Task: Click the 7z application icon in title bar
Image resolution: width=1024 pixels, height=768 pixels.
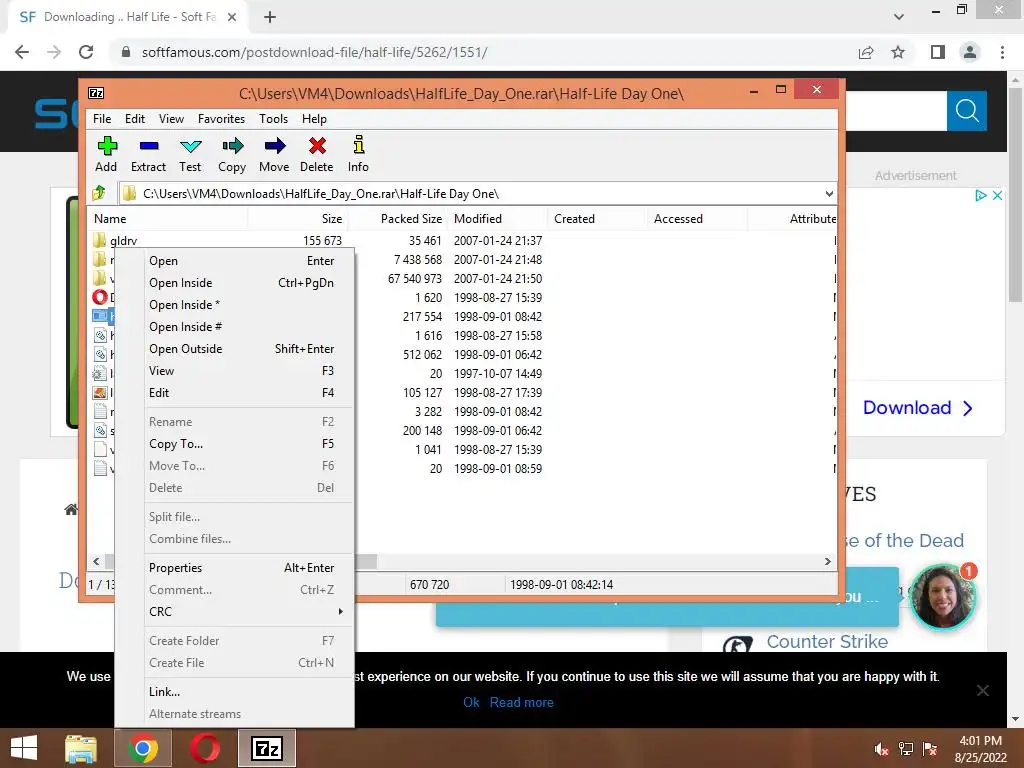Action: point(96,93)
